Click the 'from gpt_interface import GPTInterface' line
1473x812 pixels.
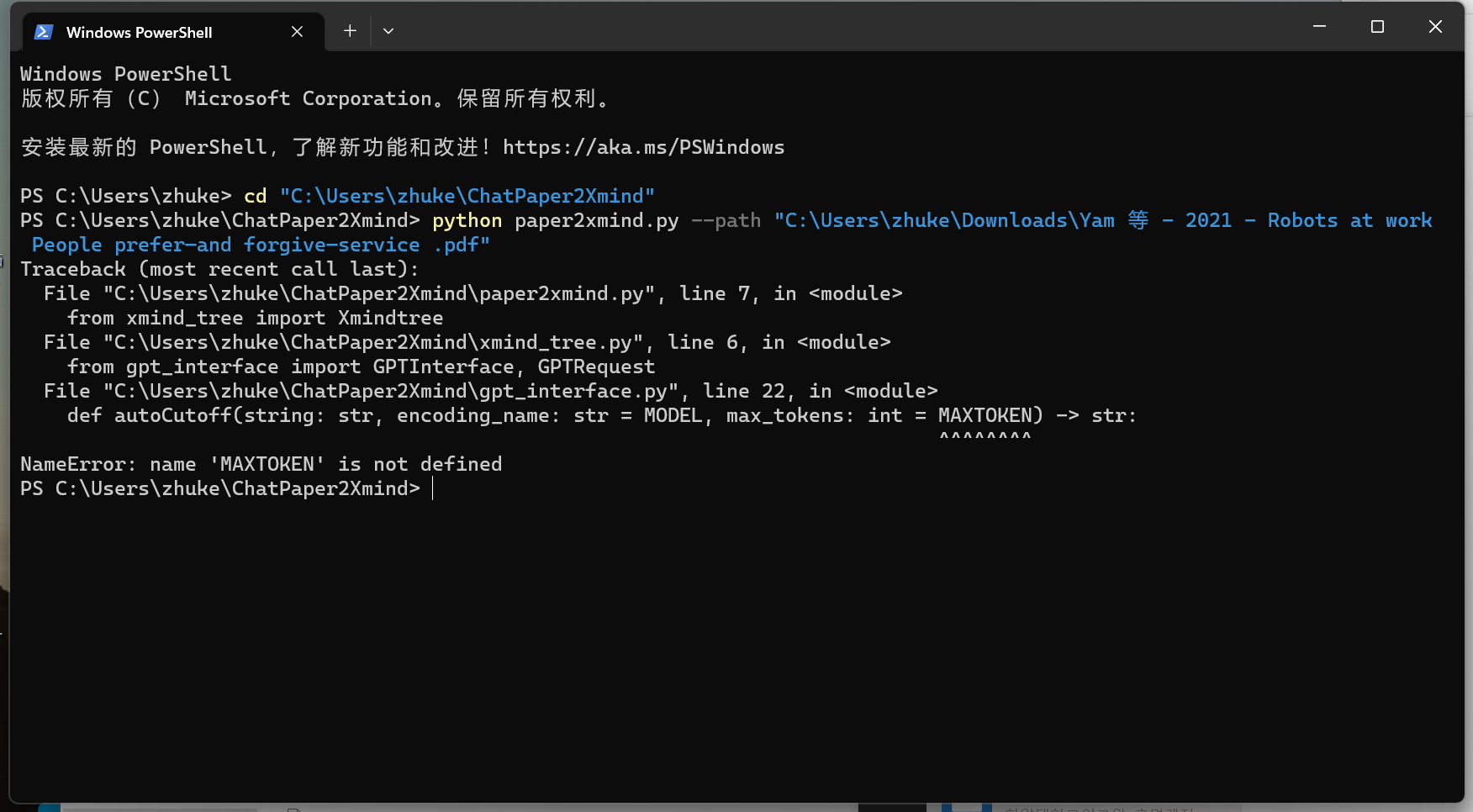(x=361, y=366)
